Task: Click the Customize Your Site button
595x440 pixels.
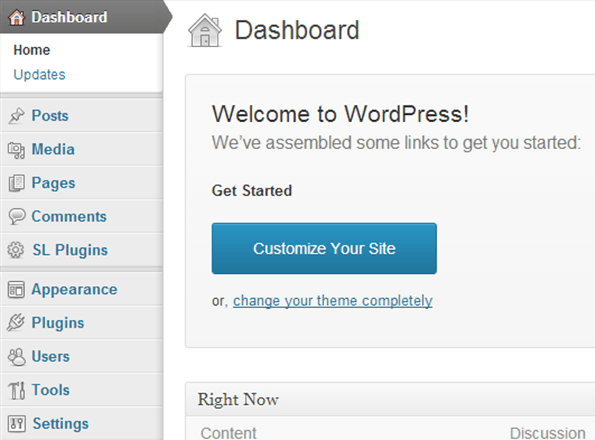Action: (x=324, y=248)
